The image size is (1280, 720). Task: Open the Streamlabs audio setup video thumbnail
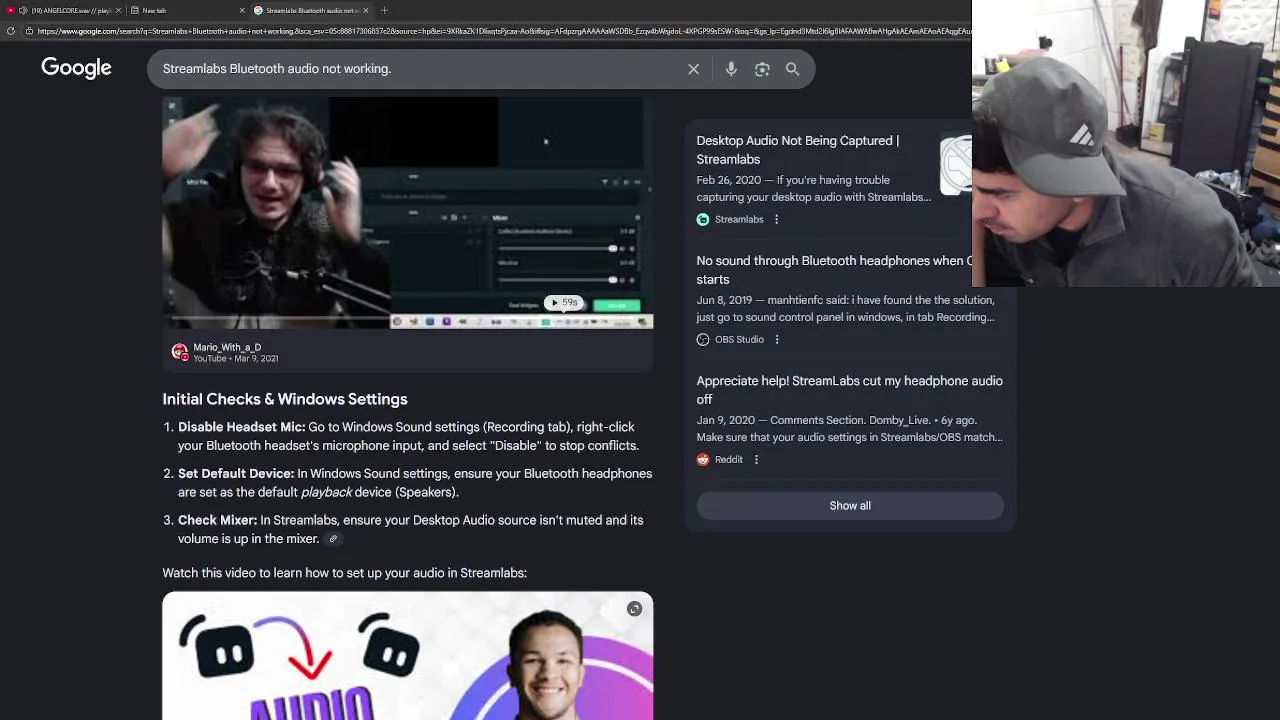pos(407,656)
